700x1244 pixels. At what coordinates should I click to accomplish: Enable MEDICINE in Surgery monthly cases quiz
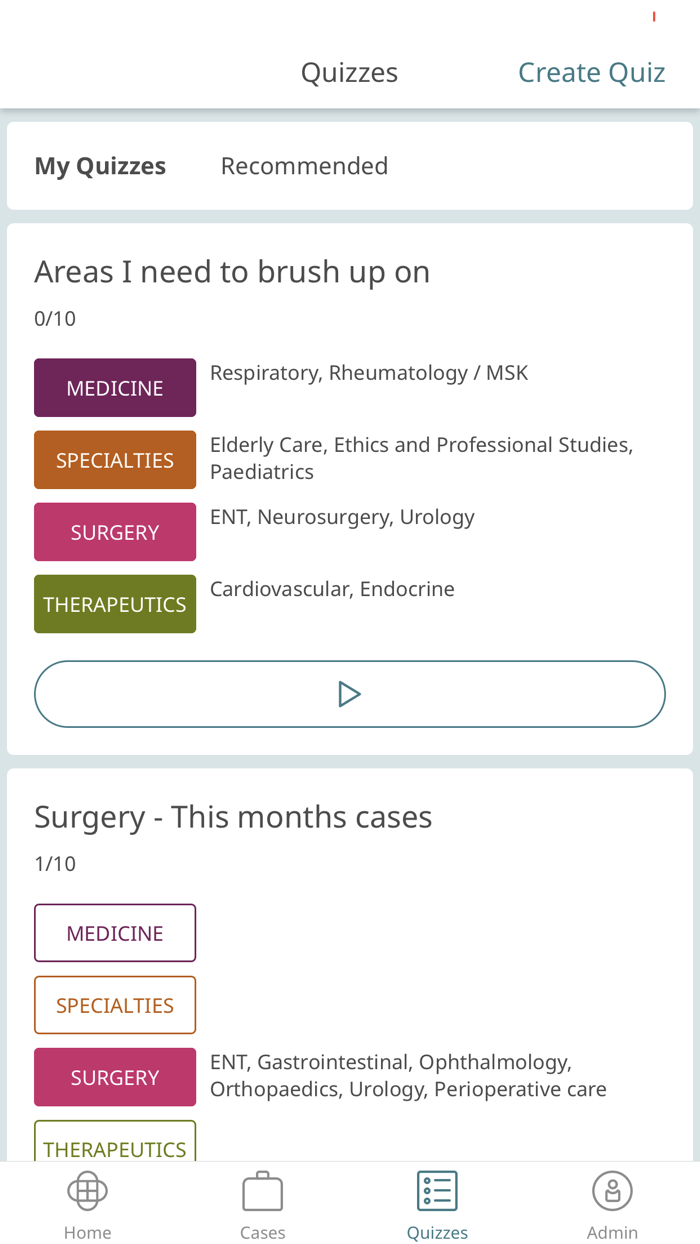(115, 932)
